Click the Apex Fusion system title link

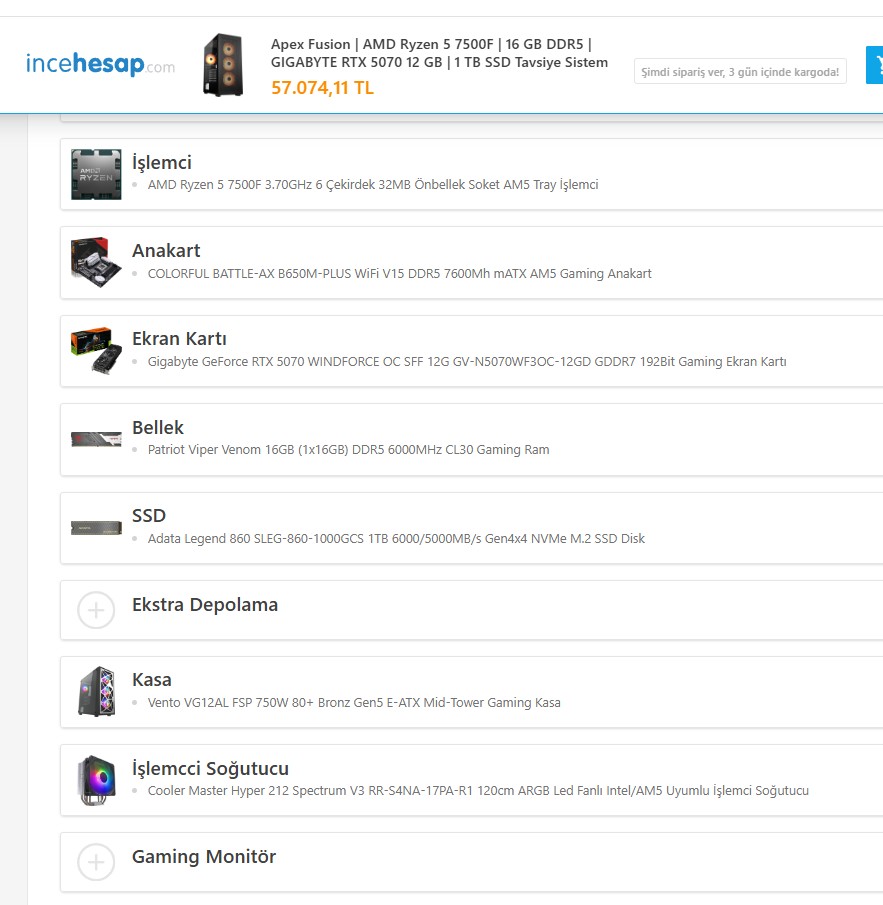tap(439, 53)
